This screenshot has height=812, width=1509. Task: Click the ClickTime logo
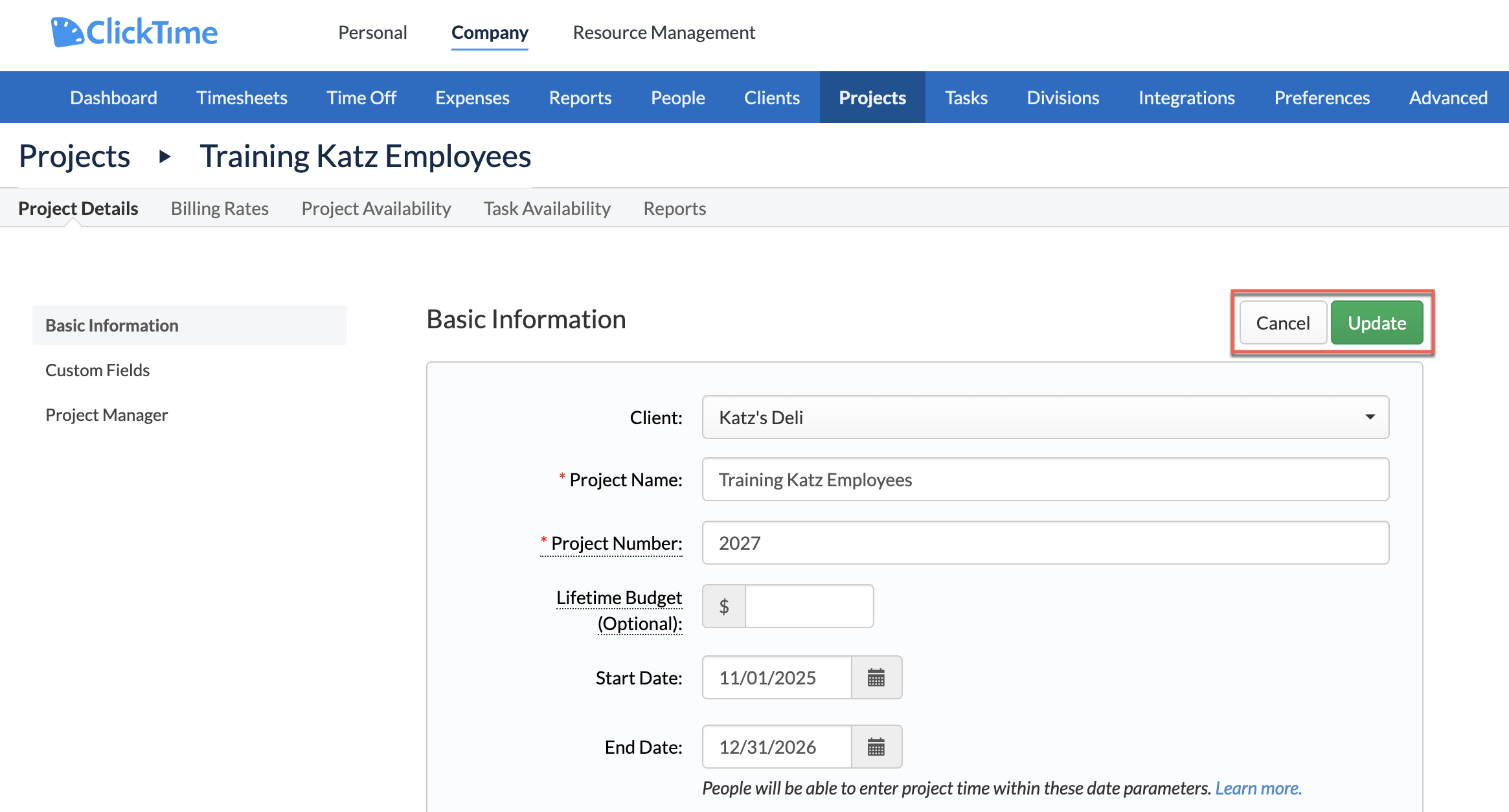tap(134, 32)
